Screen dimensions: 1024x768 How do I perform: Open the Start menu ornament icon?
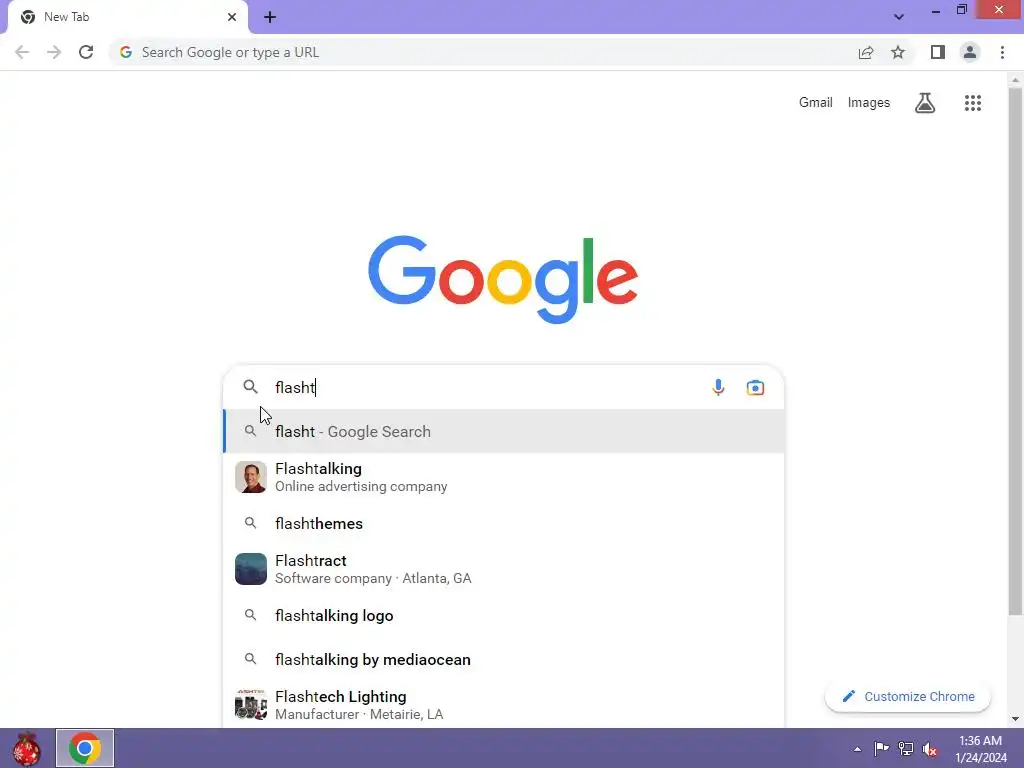tap(26, 748)
